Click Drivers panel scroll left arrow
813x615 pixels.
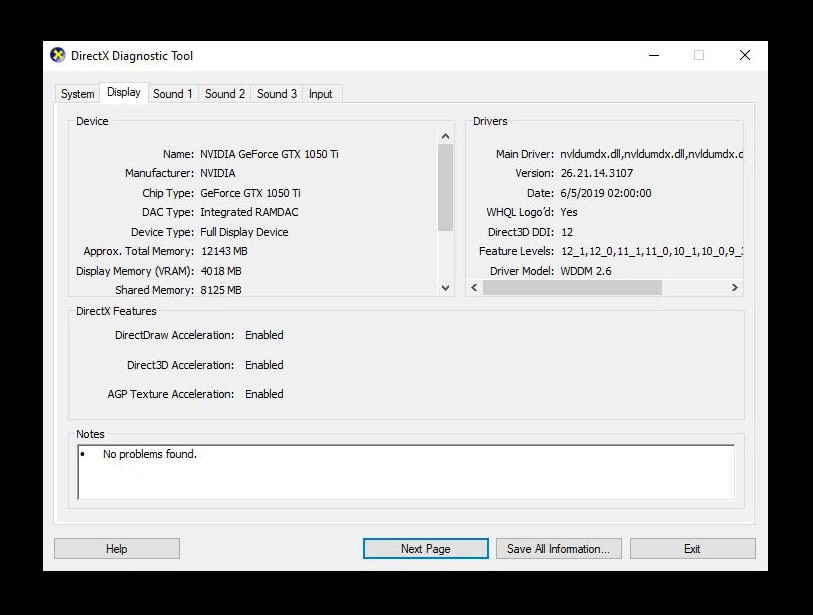pyautogui.click(x=474, y=287)
